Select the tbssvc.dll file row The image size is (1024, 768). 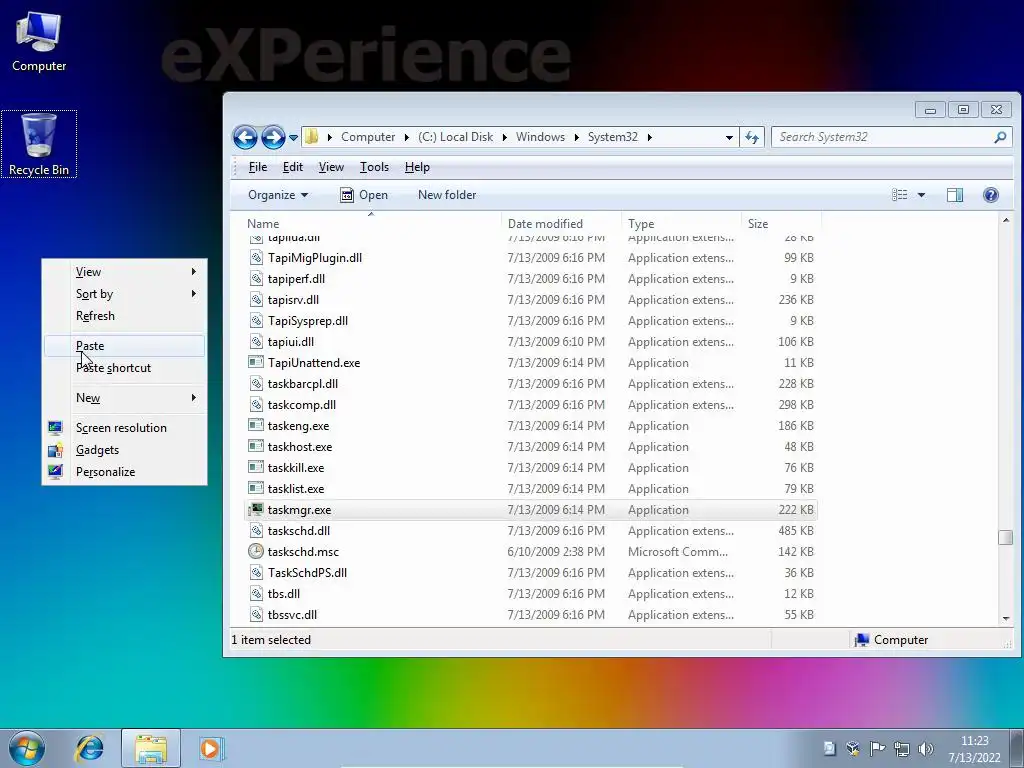[x=530, y=615]
